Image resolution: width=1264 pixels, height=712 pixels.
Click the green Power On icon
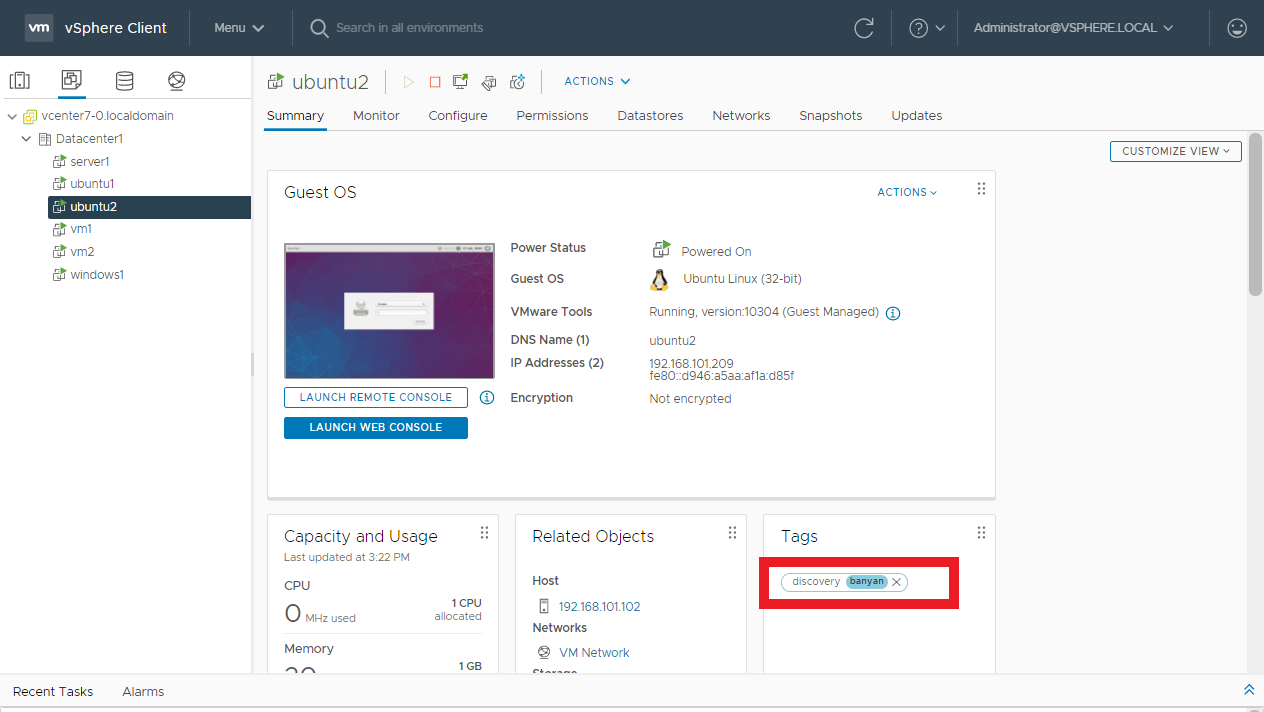[x=408, y=82]
